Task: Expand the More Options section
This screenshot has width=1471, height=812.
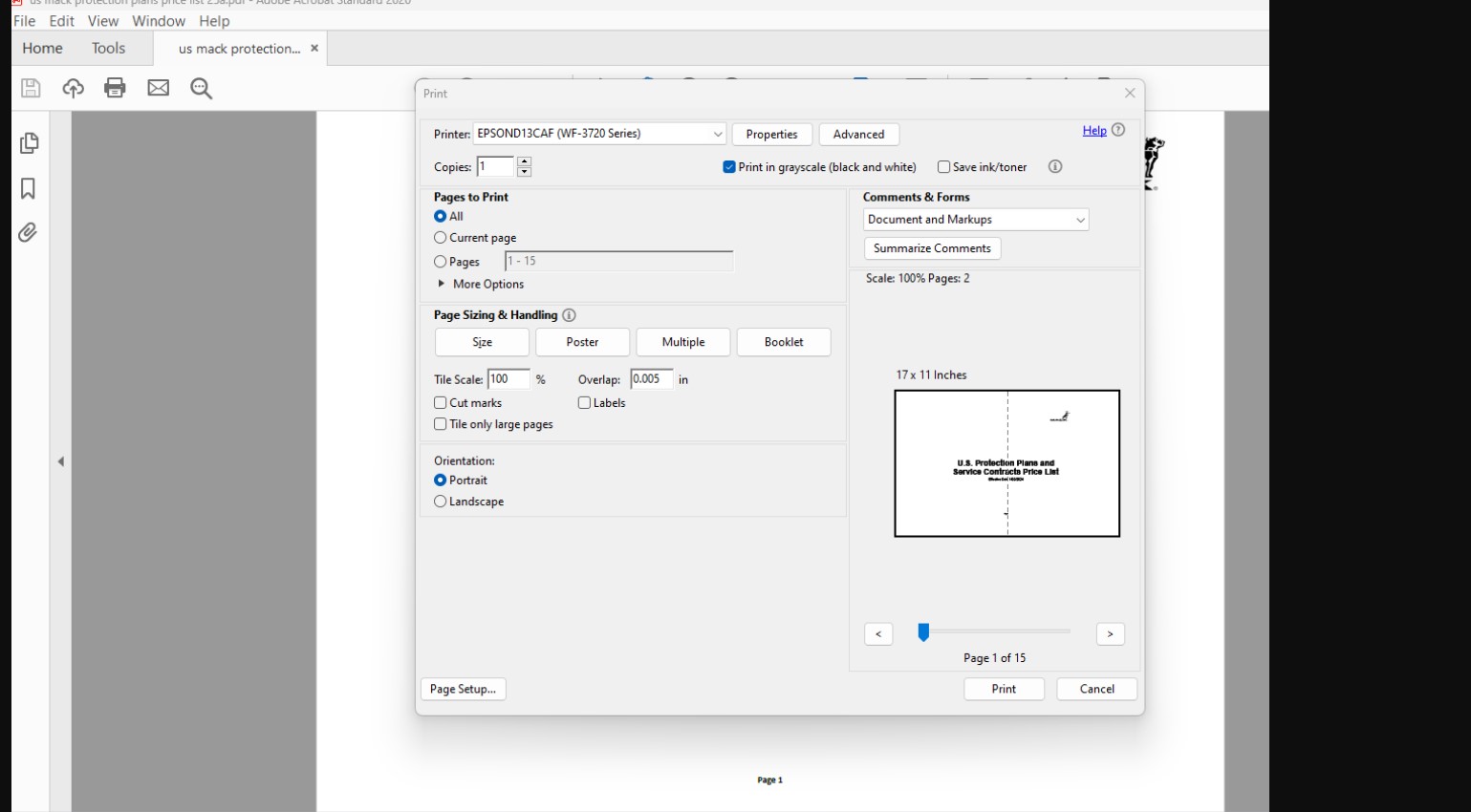Action: 480,284
